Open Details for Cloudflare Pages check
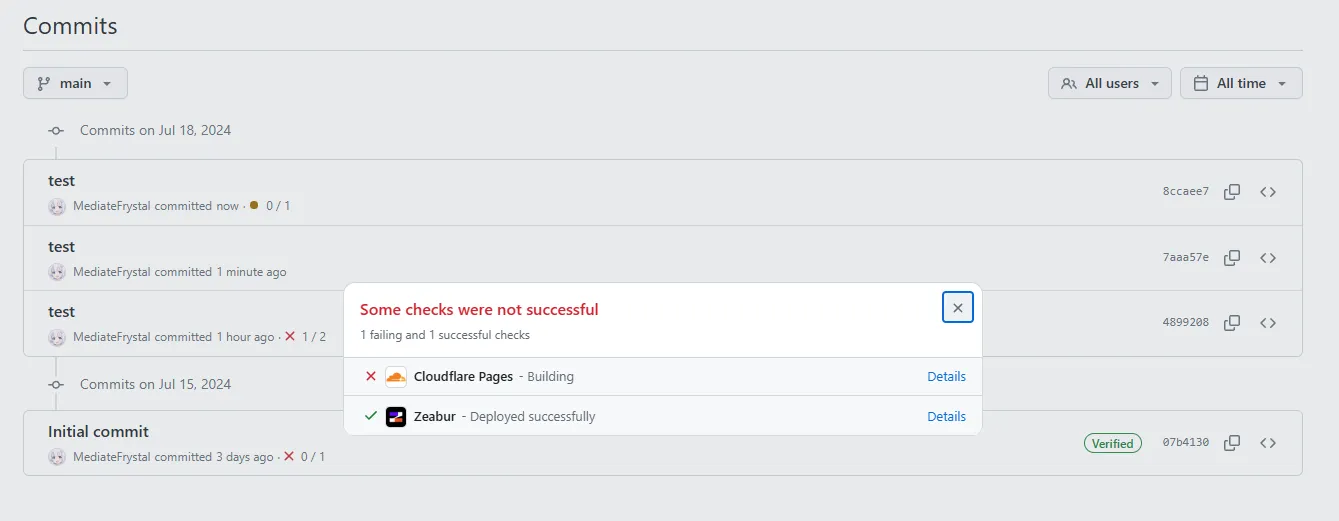Viewport: 1339px width, 521px height. point(946,377)
